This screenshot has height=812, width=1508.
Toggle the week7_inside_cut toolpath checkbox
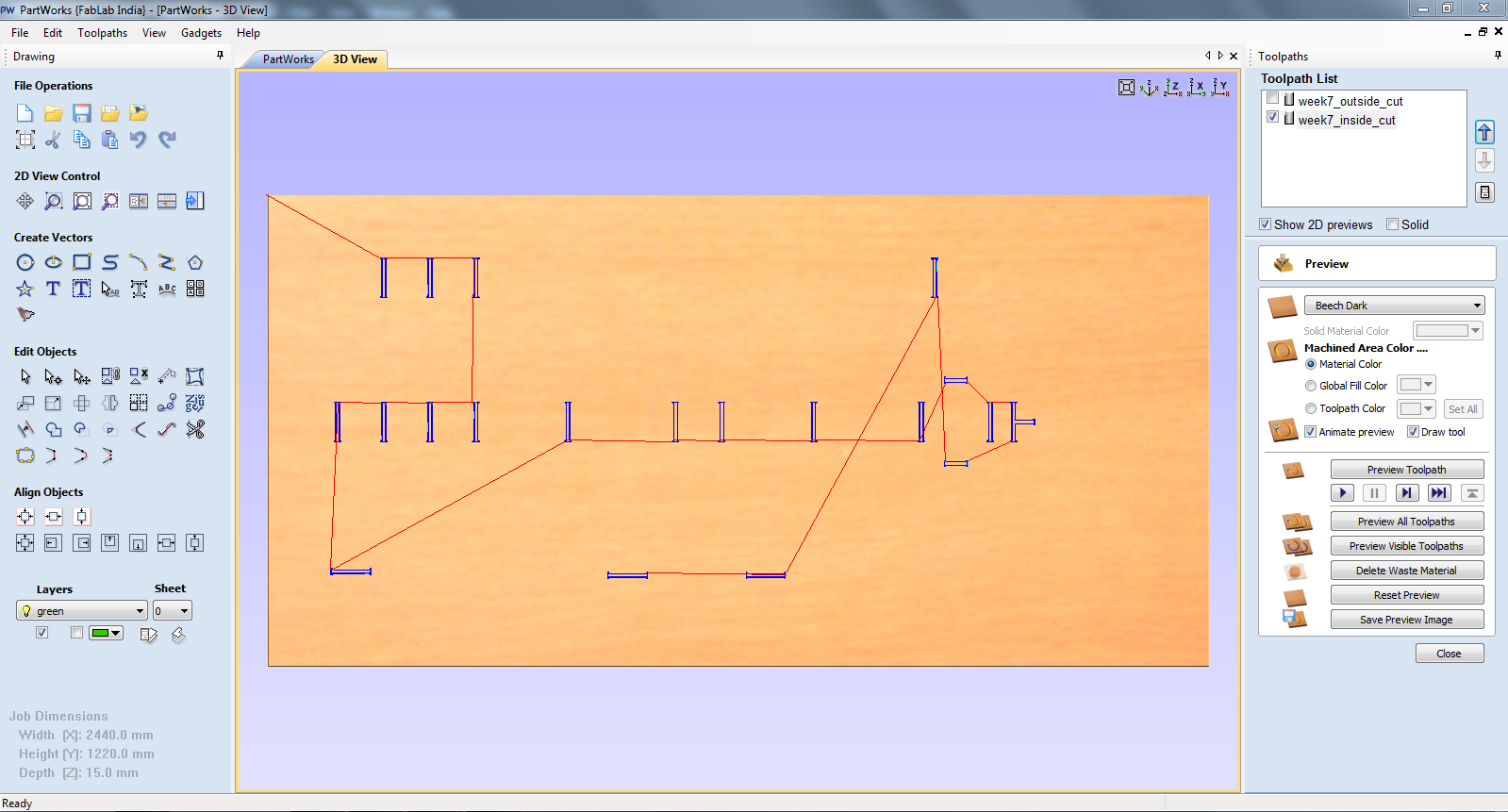point(1273,117)
